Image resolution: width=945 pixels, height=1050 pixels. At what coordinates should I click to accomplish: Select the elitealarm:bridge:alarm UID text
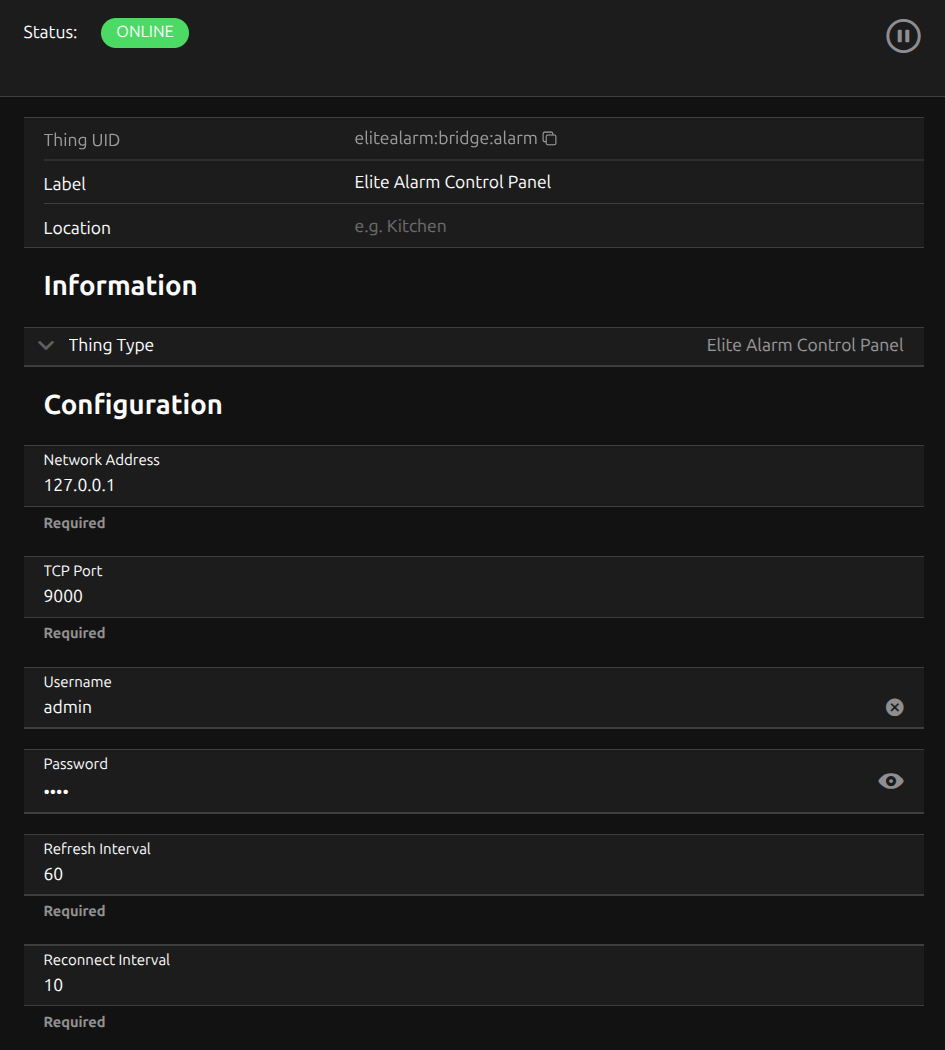(445, 139)
